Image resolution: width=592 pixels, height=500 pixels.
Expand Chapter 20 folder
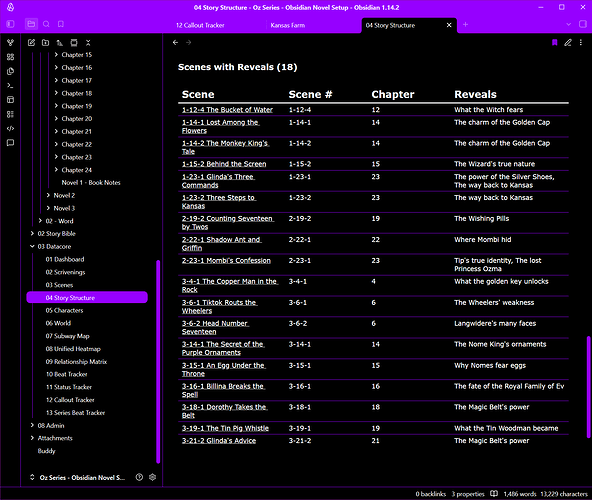coord(56,119)
